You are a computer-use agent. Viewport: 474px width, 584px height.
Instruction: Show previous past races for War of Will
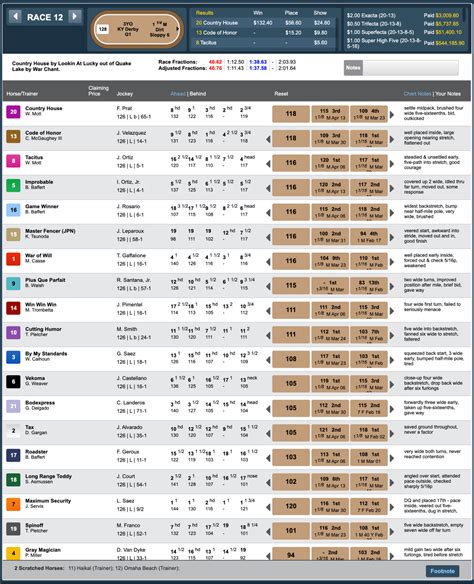coord(268,262)
